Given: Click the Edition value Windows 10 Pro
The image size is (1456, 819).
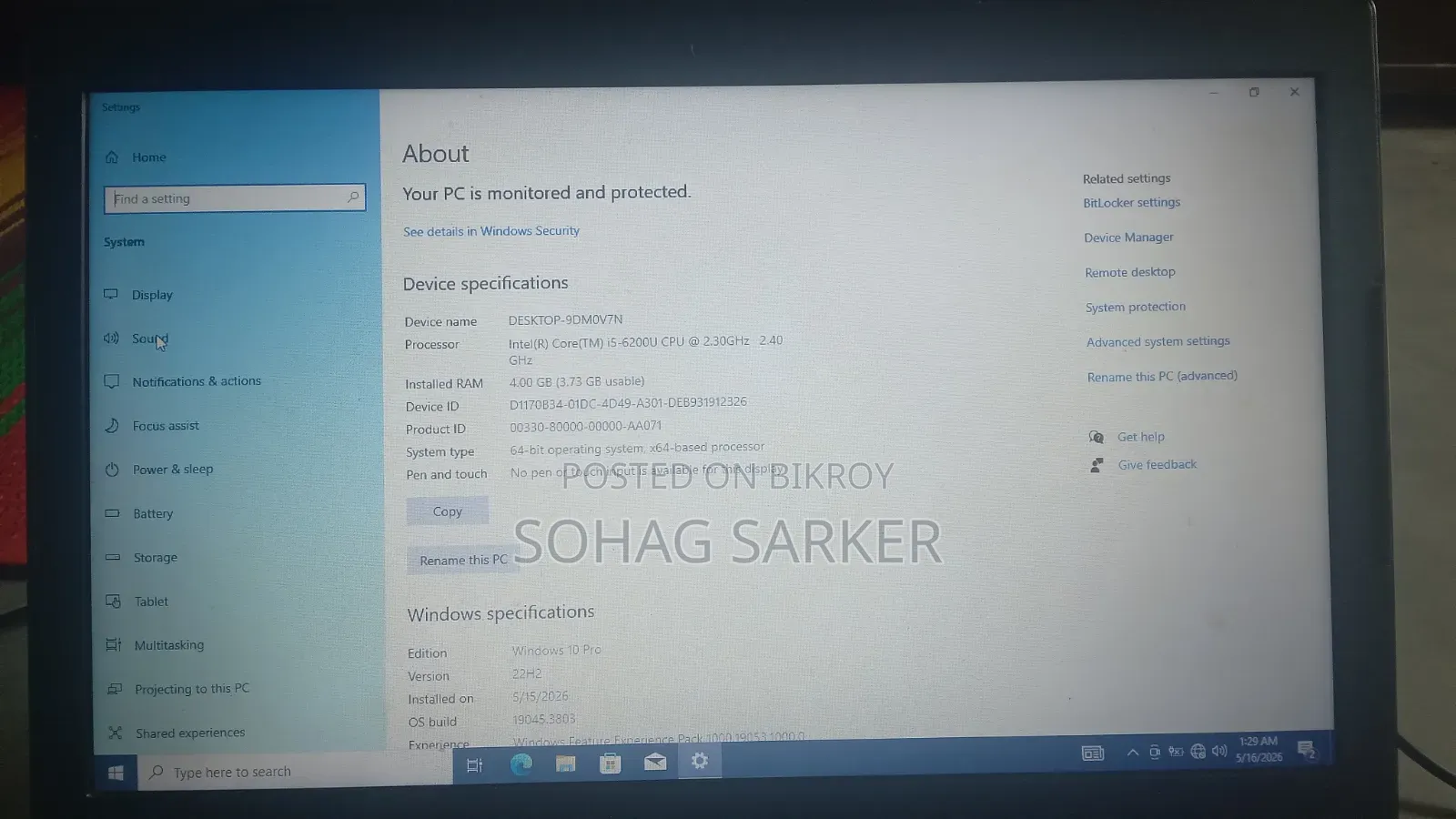Looking at the screenshot, I should [556, 651].
